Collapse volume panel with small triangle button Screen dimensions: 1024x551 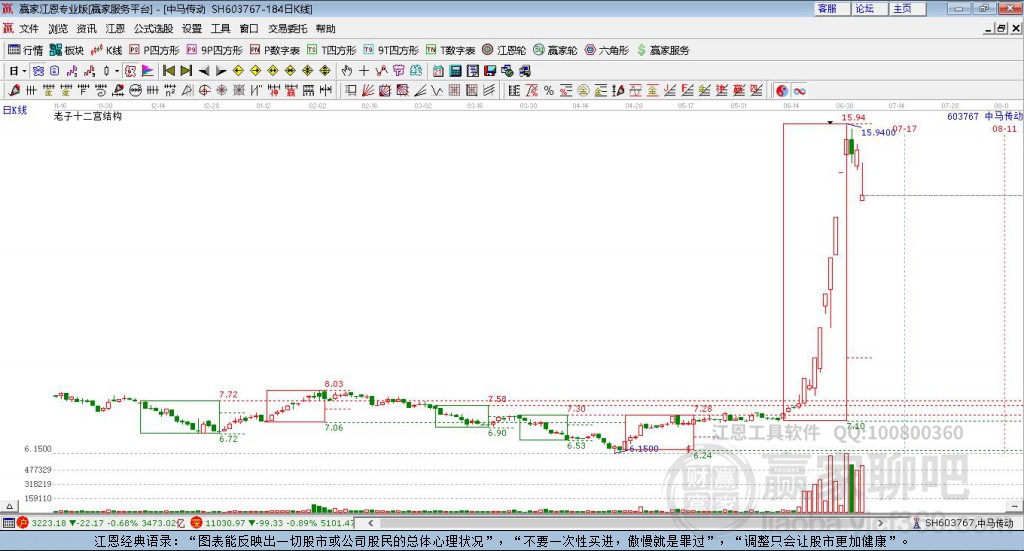point(9,506)
